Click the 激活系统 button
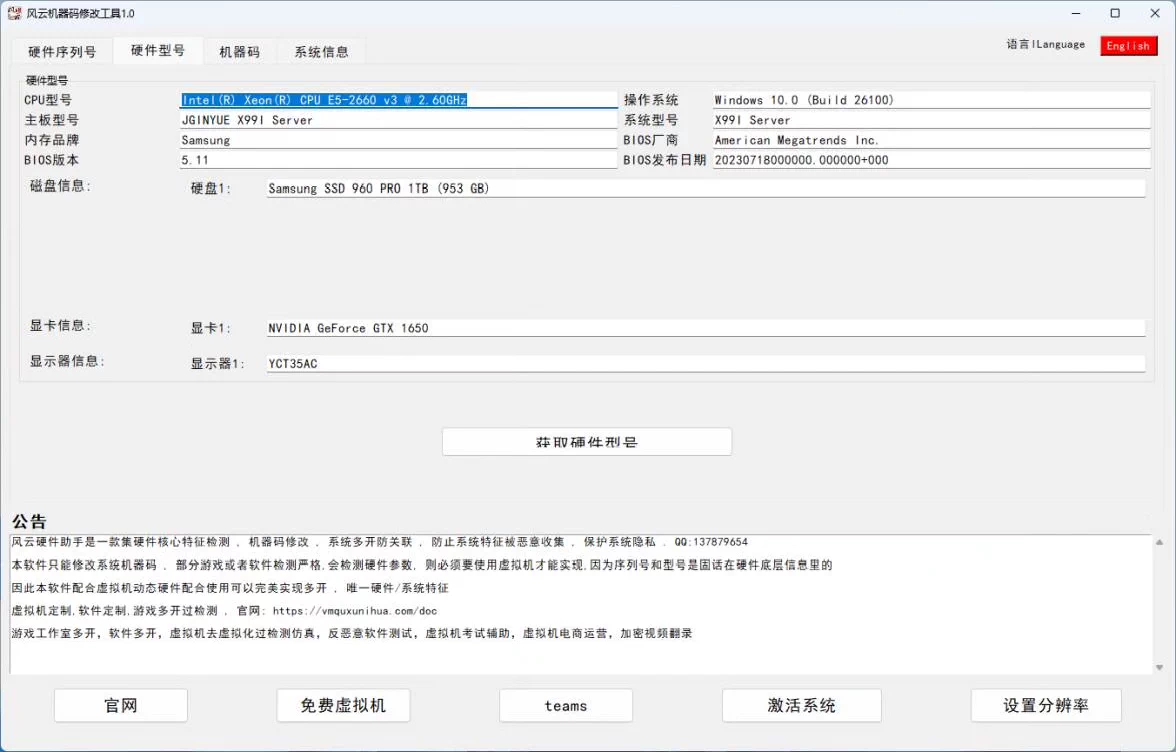Image resolution: width=1176 pixels, height=752 pixels. point(801,705)
